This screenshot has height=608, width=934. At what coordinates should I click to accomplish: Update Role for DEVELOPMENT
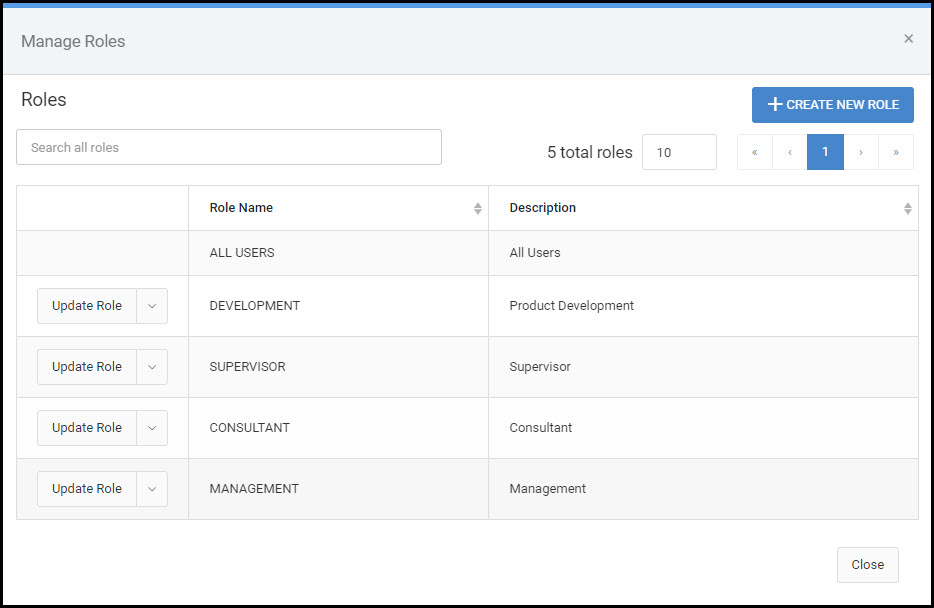tap(87, 306)
